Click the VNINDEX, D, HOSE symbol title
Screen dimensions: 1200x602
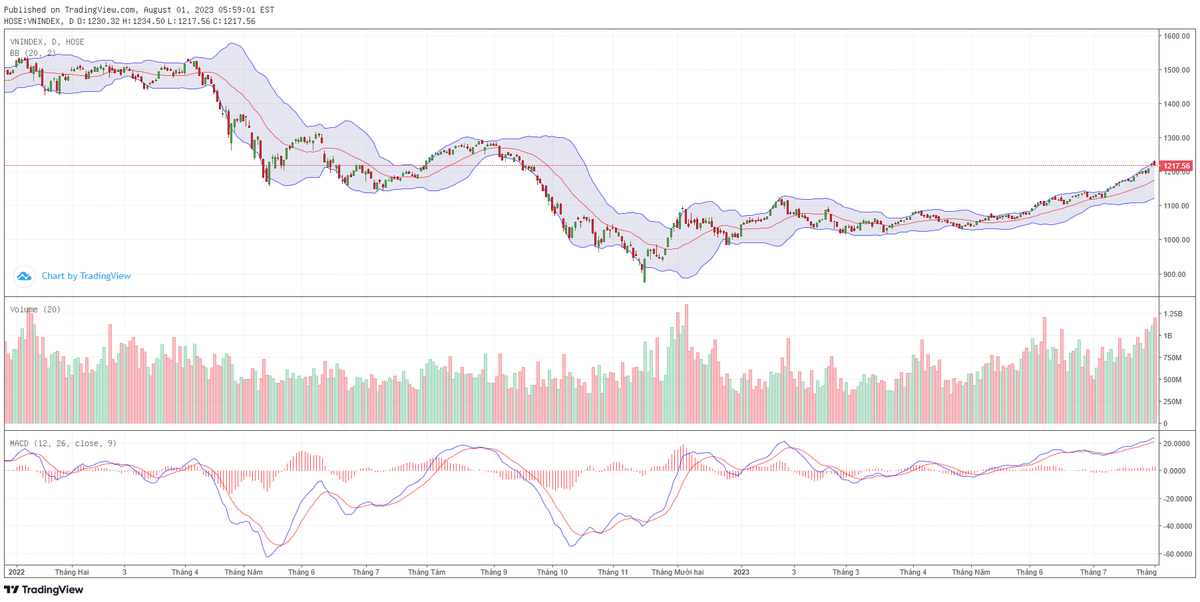(47, 42)
